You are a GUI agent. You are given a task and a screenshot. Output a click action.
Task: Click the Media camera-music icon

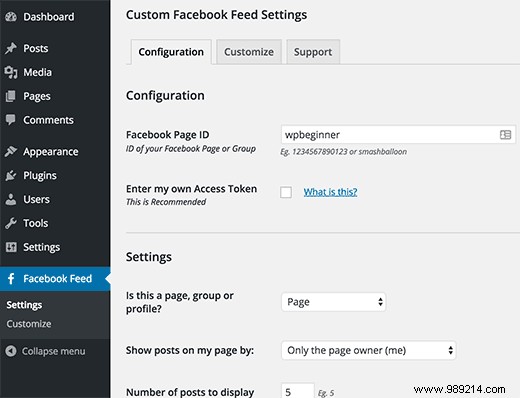click(11, 72)
